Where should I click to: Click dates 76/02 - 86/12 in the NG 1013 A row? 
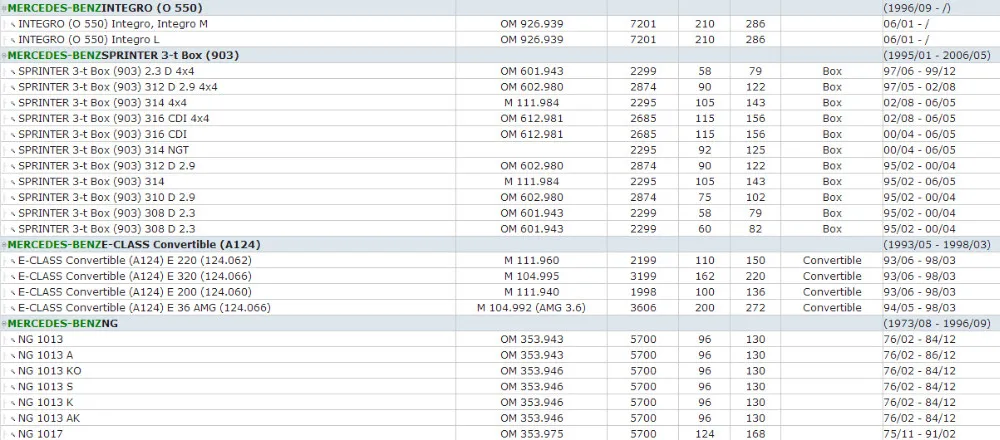coord(920,355)
